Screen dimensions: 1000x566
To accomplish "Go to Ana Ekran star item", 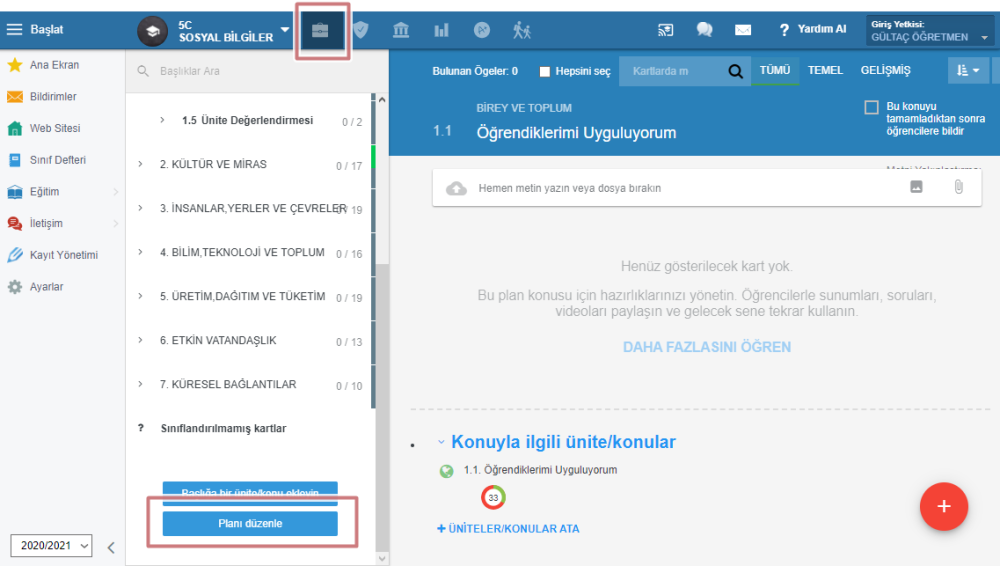I will 43,64.
